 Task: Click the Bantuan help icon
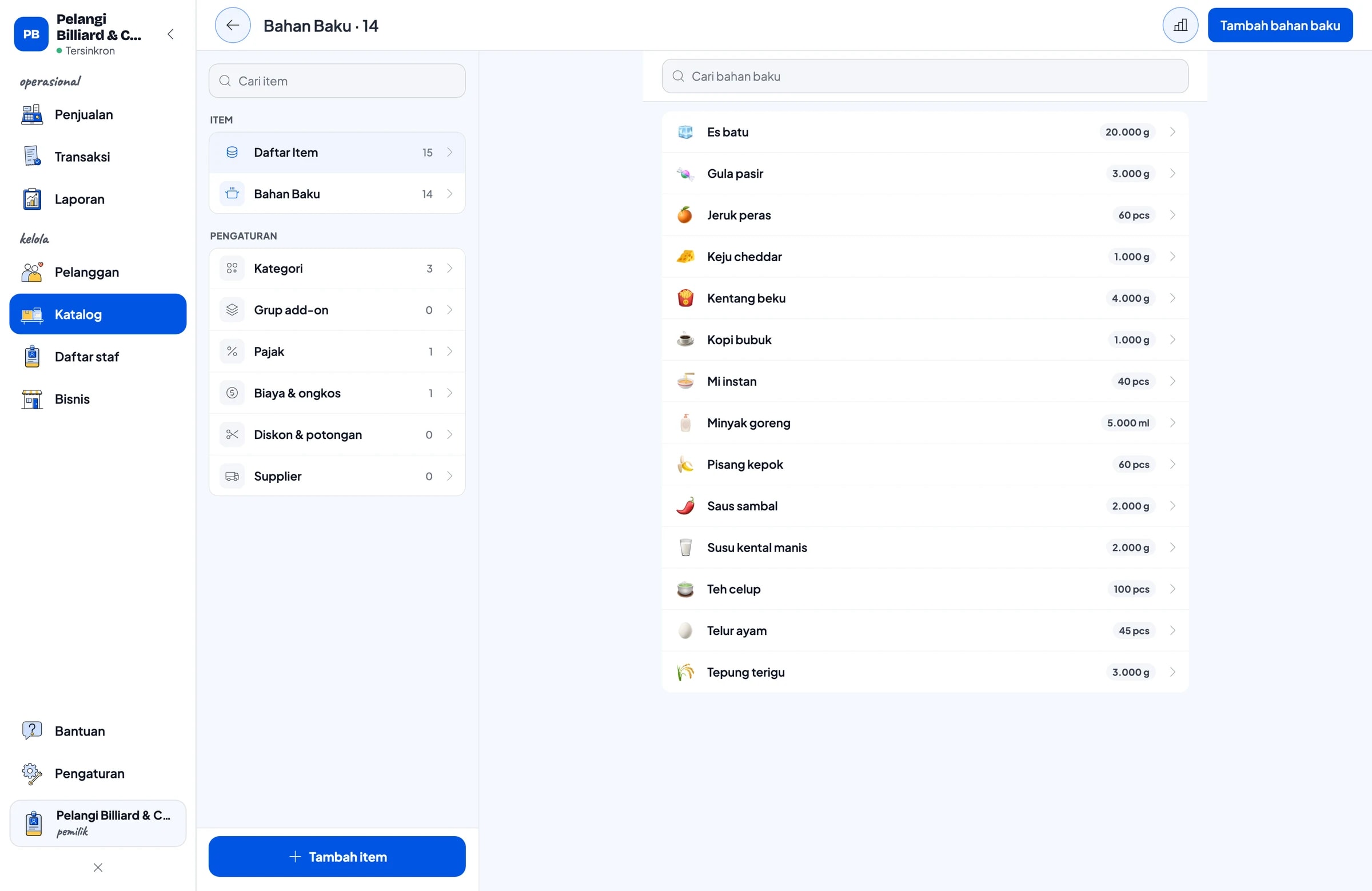pyautogui.click(x=31, y=731)
